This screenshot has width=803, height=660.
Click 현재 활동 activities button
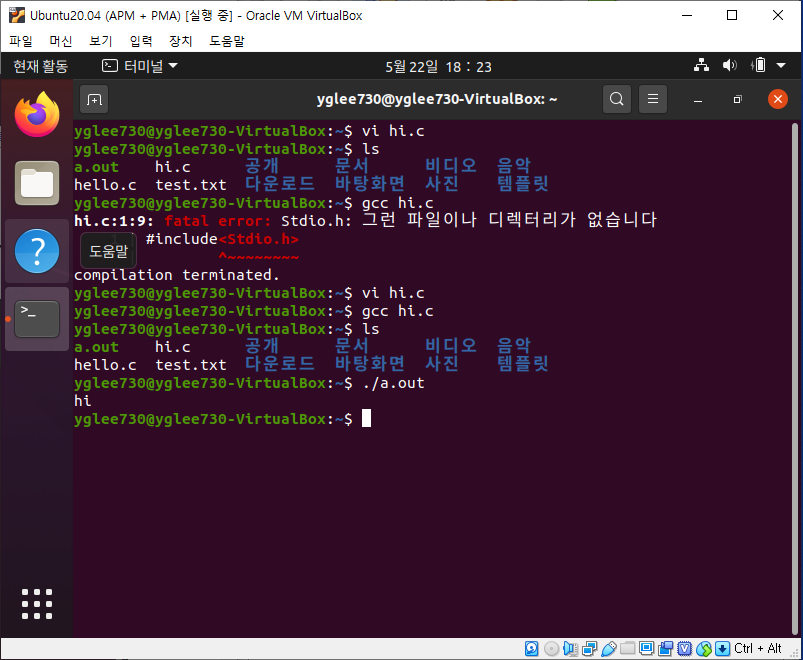(x=40, y=66)
